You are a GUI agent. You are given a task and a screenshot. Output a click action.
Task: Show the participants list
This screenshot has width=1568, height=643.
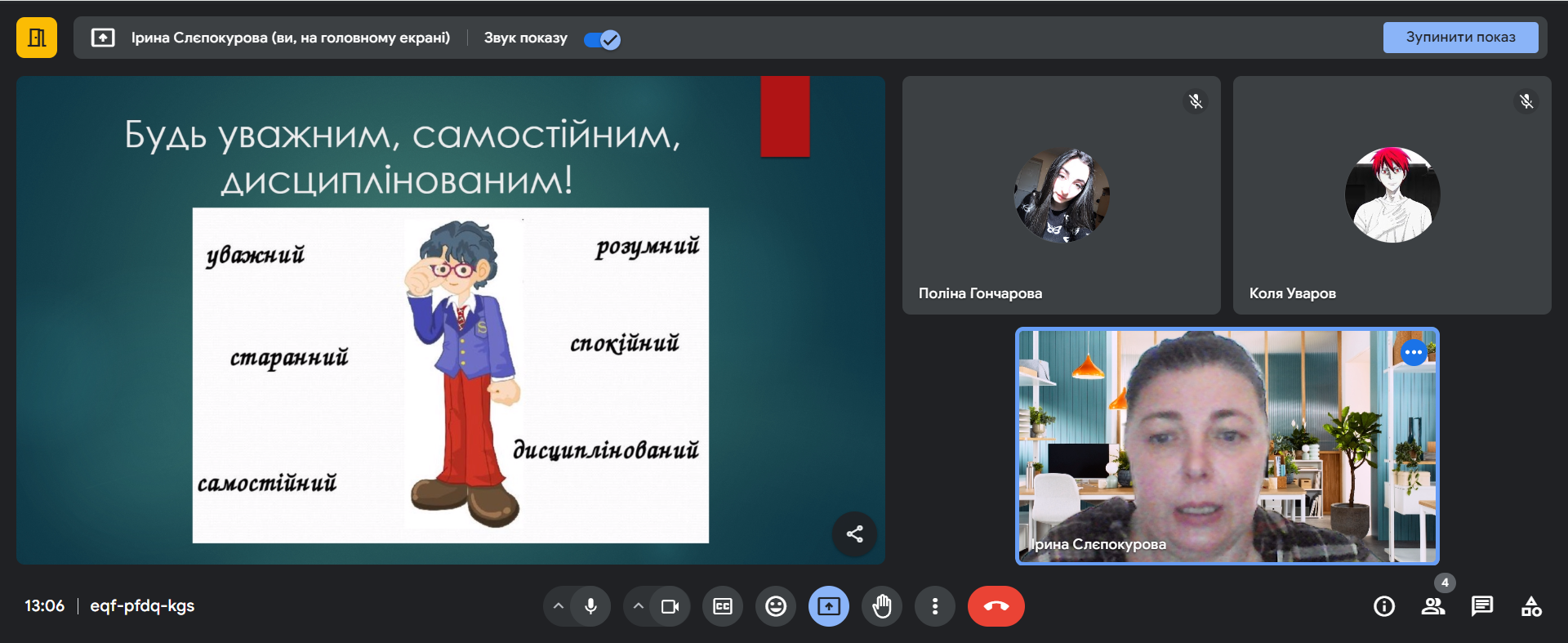point(1433,606)
